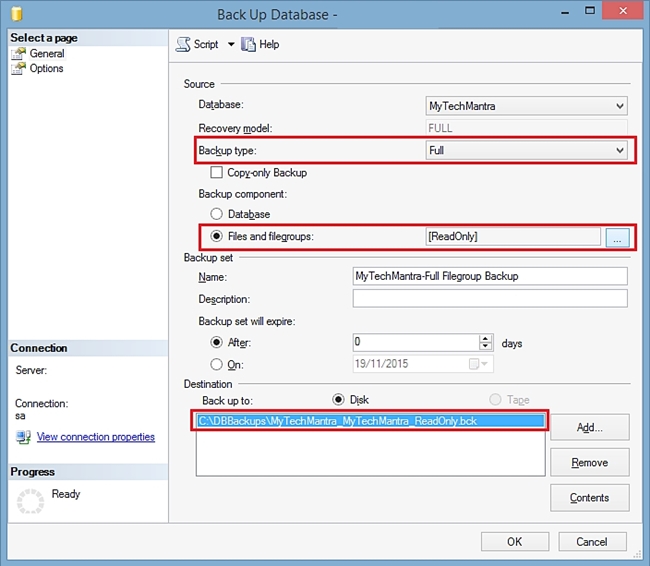Select the General page
The width and height of the screenshot is (650, 566).
coord(47,53)
